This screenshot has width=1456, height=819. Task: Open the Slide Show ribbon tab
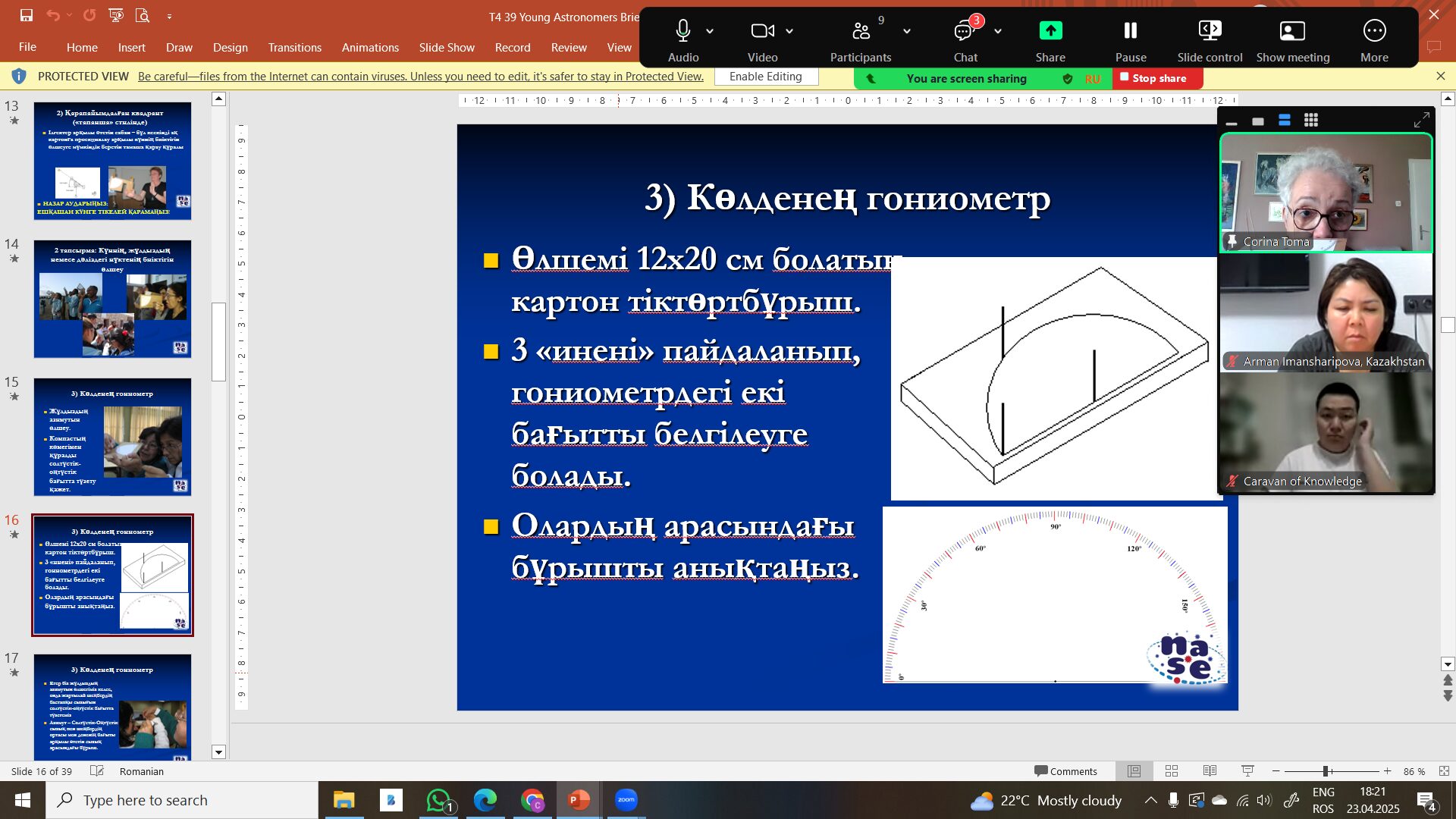(x=446, y=47)
